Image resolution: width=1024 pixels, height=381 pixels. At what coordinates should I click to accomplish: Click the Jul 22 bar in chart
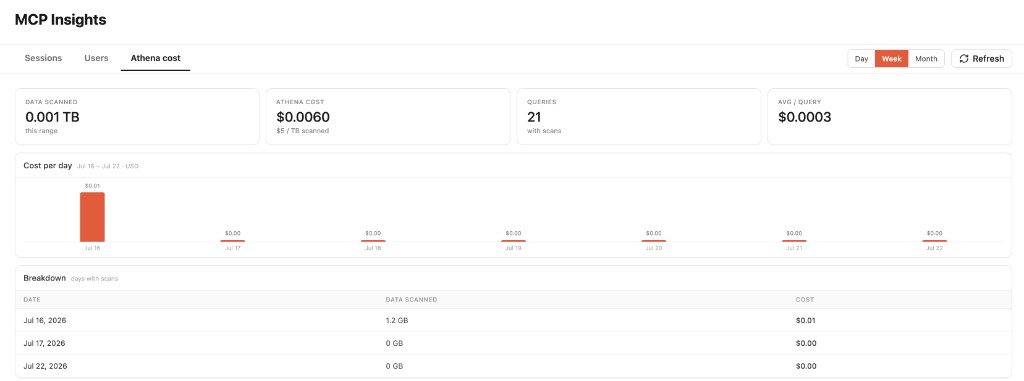pyautogui.click(x=935, y=241)
